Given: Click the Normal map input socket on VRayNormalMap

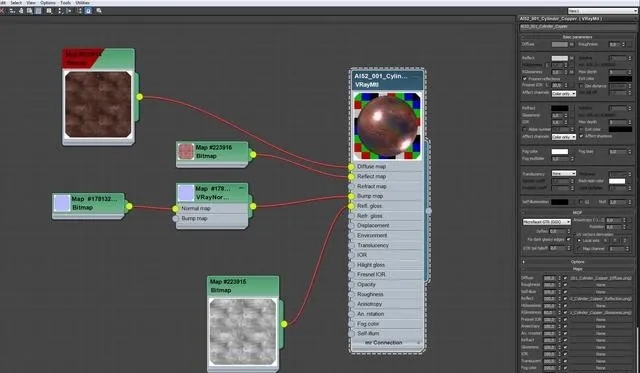Looking at the screenshot, I should click(176, 209).
